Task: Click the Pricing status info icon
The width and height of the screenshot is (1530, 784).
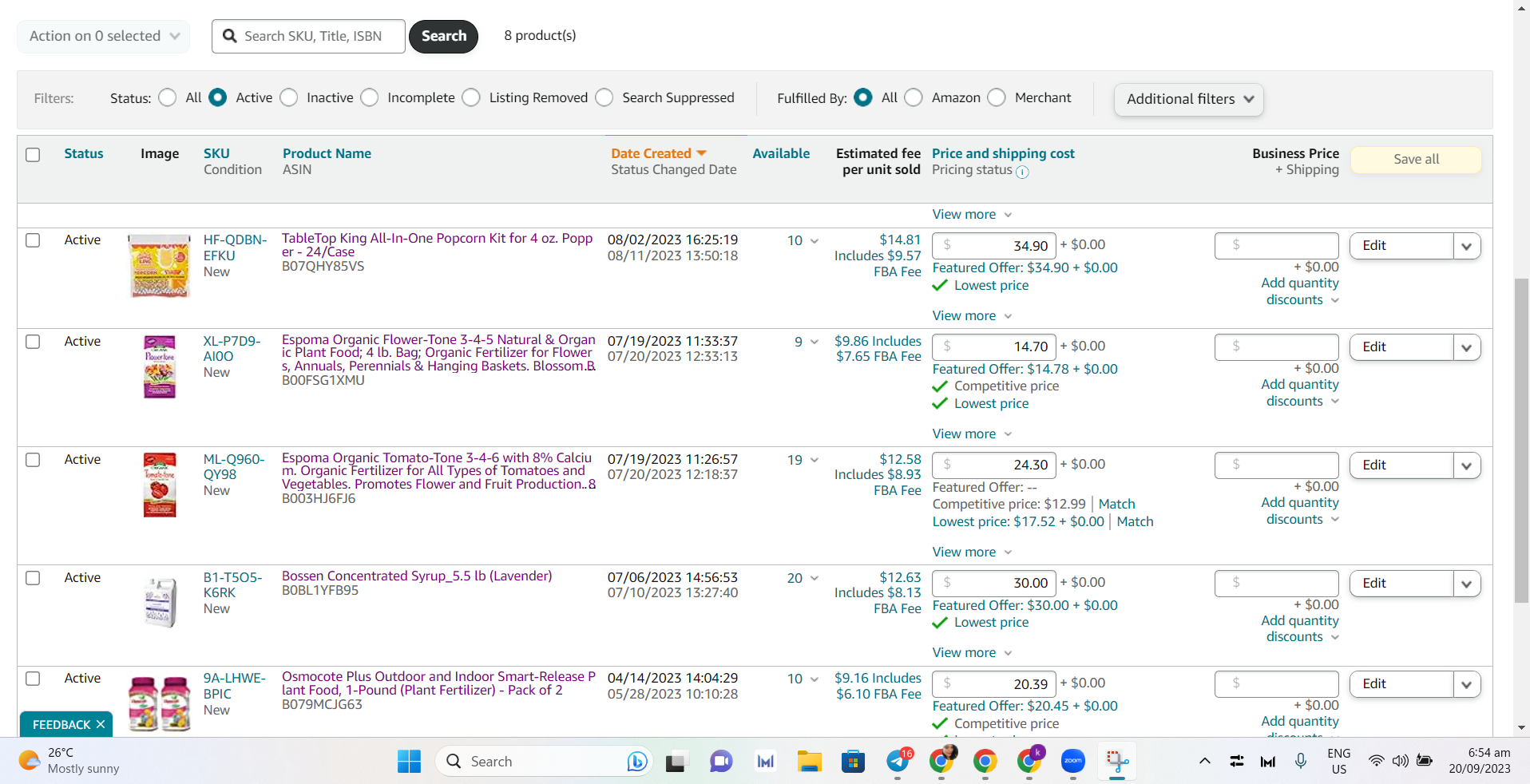Action: pyautogui.click(x=1022, y=172)
